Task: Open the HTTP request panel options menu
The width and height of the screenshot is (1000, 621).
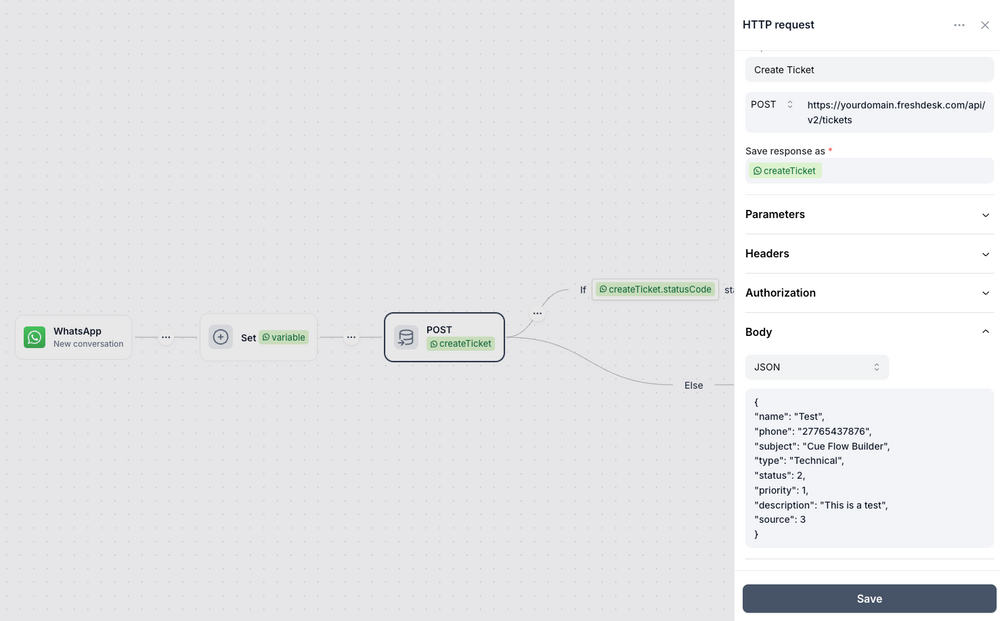Action: [x=959, y=24]
